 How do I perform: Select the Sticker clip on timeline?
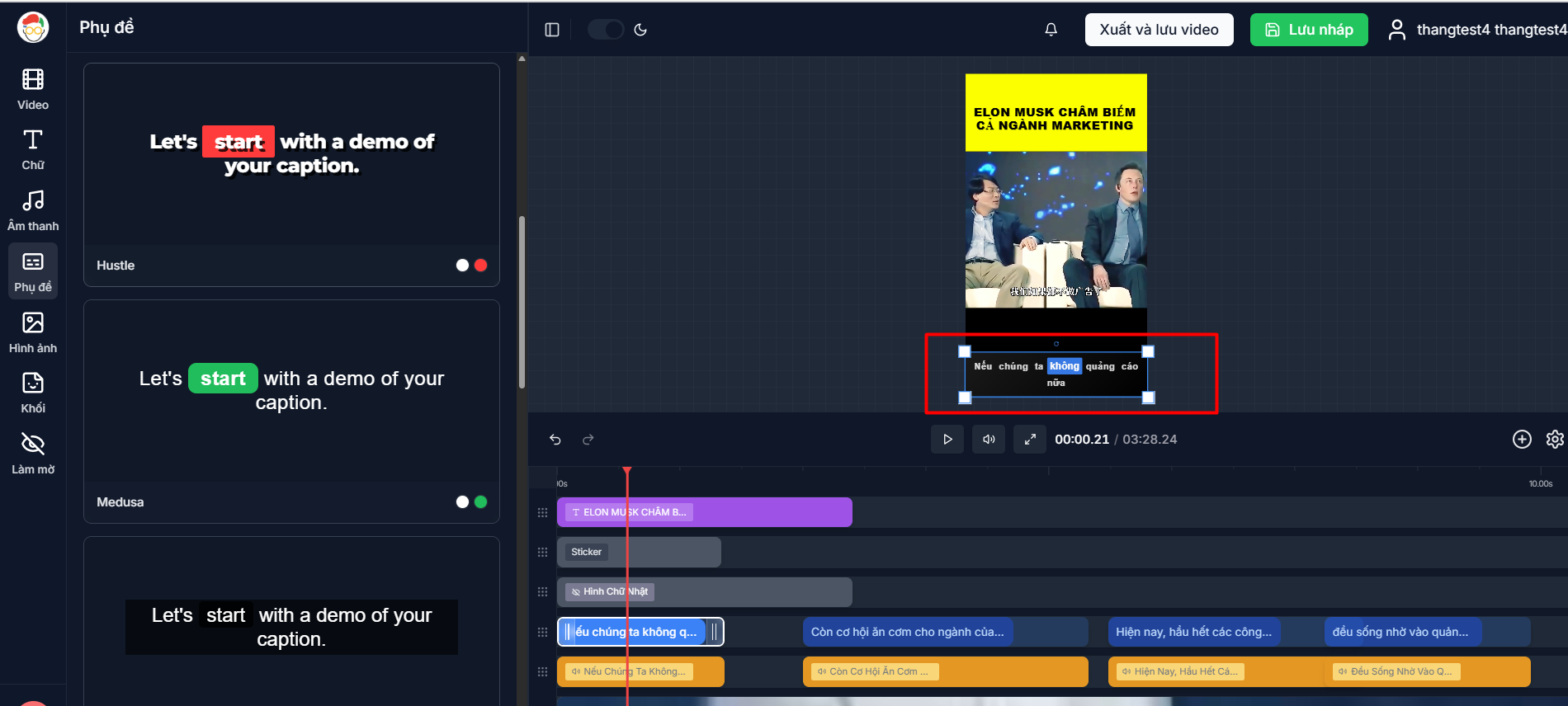click(x=639, y=552)
